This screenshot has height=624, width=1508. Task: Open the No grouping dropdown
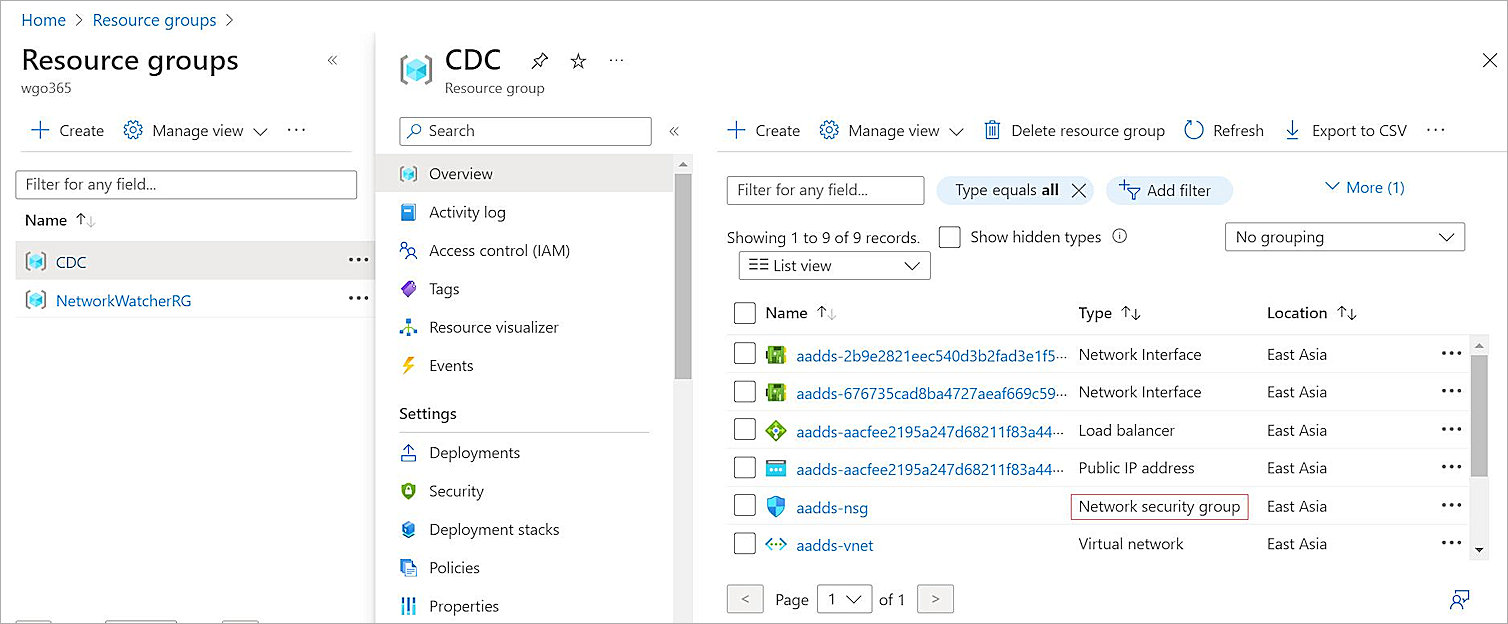click(1344, 236)
